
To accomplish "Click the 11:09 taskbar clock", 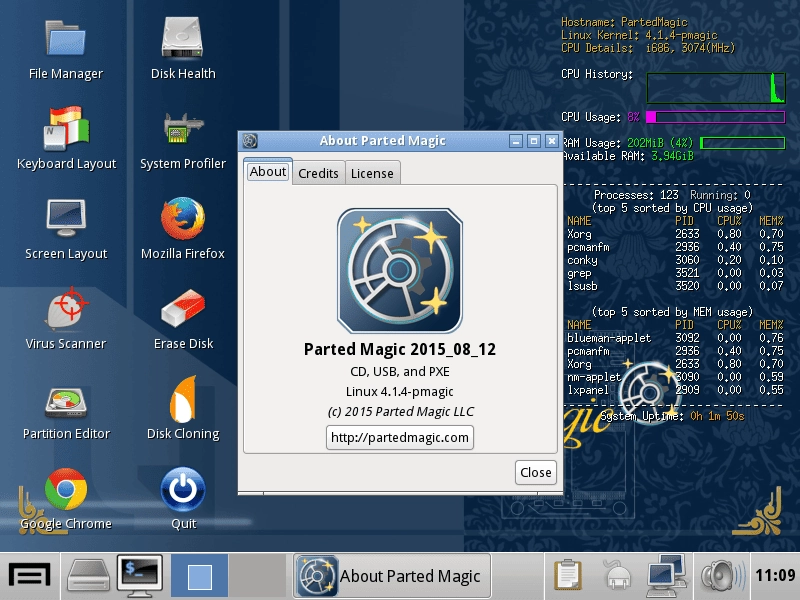I will (775, 576).
